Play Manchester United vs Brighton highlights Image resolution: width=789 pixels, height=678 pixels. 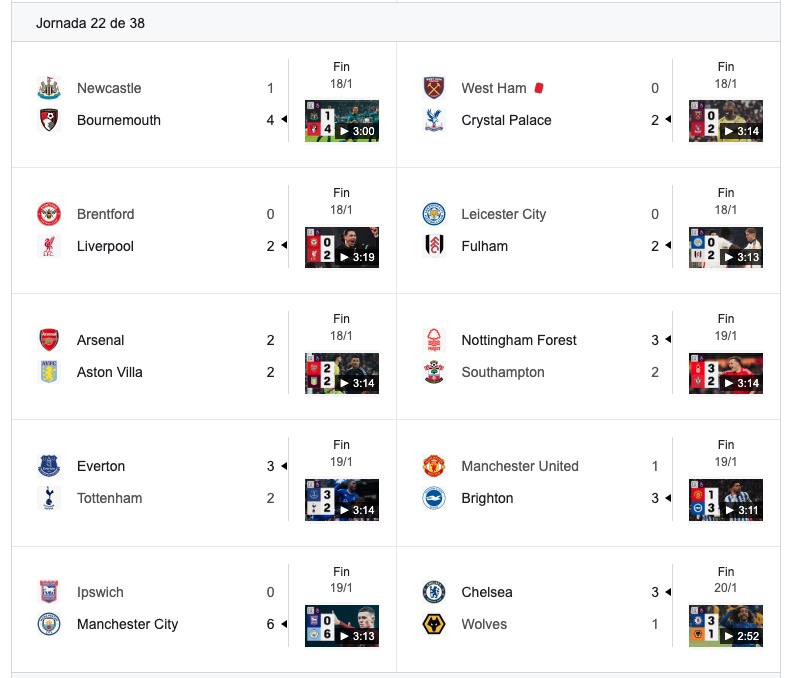point(726,499)
